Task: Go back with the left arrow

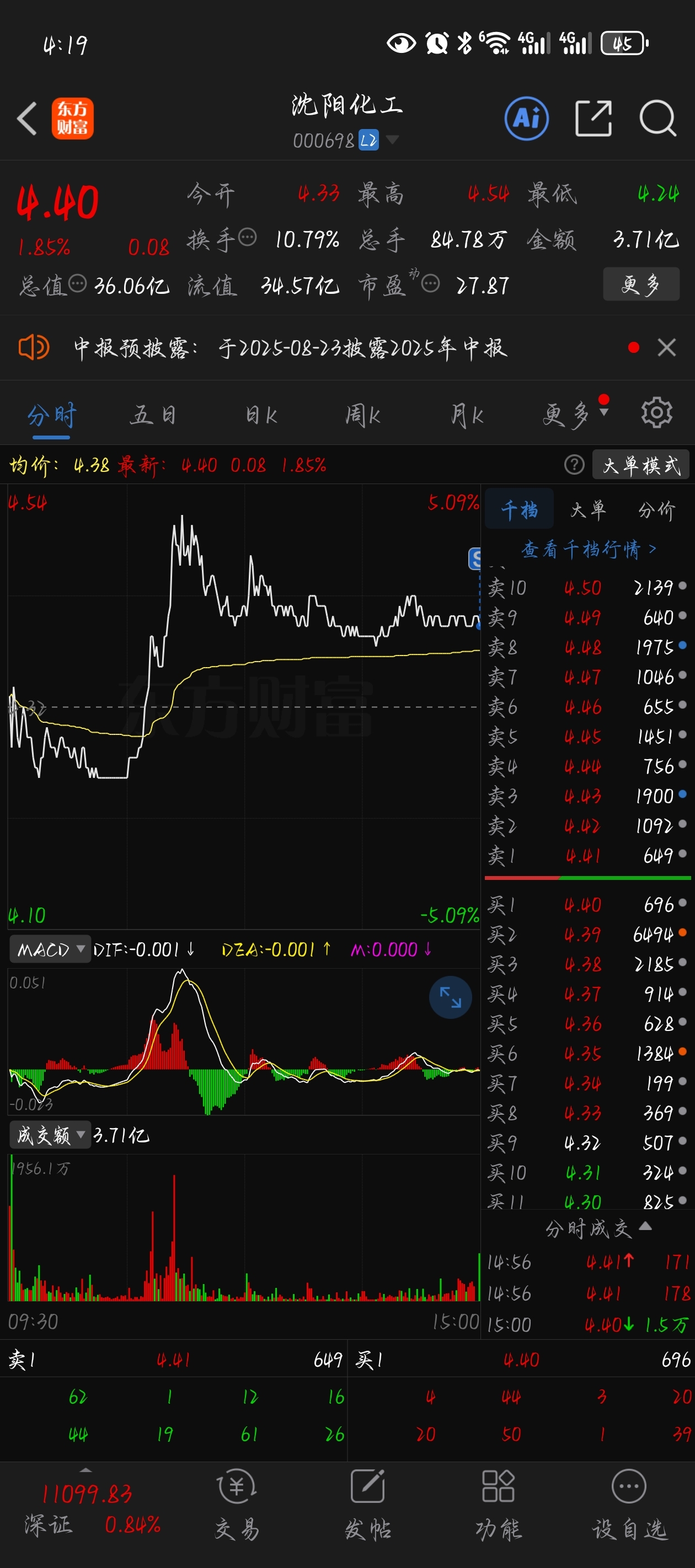Action: (27, 118)
